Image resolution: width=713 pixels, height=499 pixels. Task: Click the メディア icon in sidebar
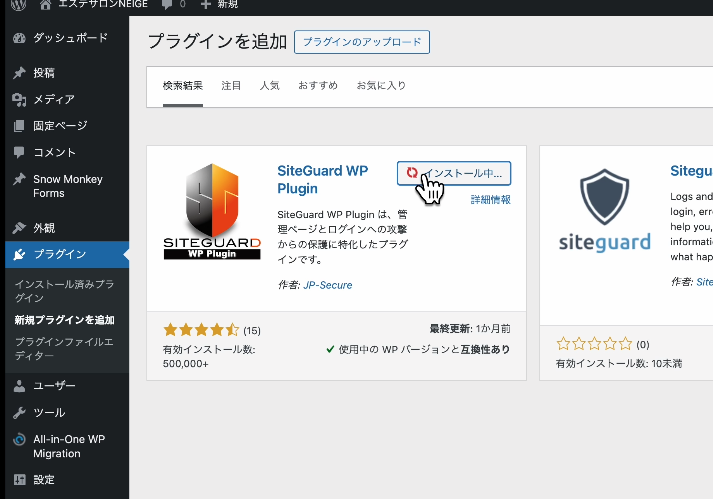[19, 99]
